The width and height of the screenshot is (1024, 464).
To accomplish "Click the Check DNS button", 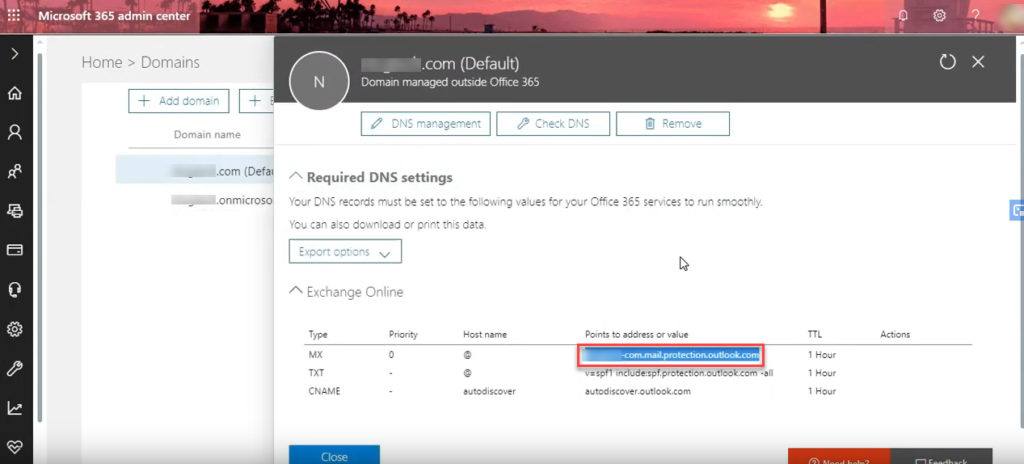I will point(552,124).
